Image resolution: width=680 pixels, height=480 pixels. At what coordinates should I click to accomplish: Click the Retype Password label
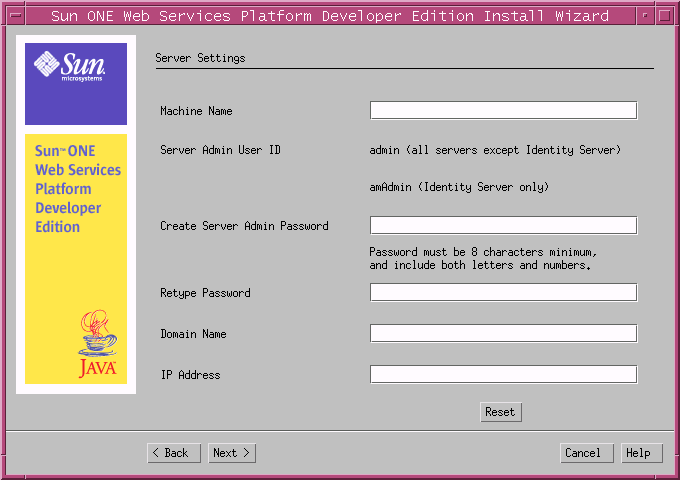[x=205, y=293]
